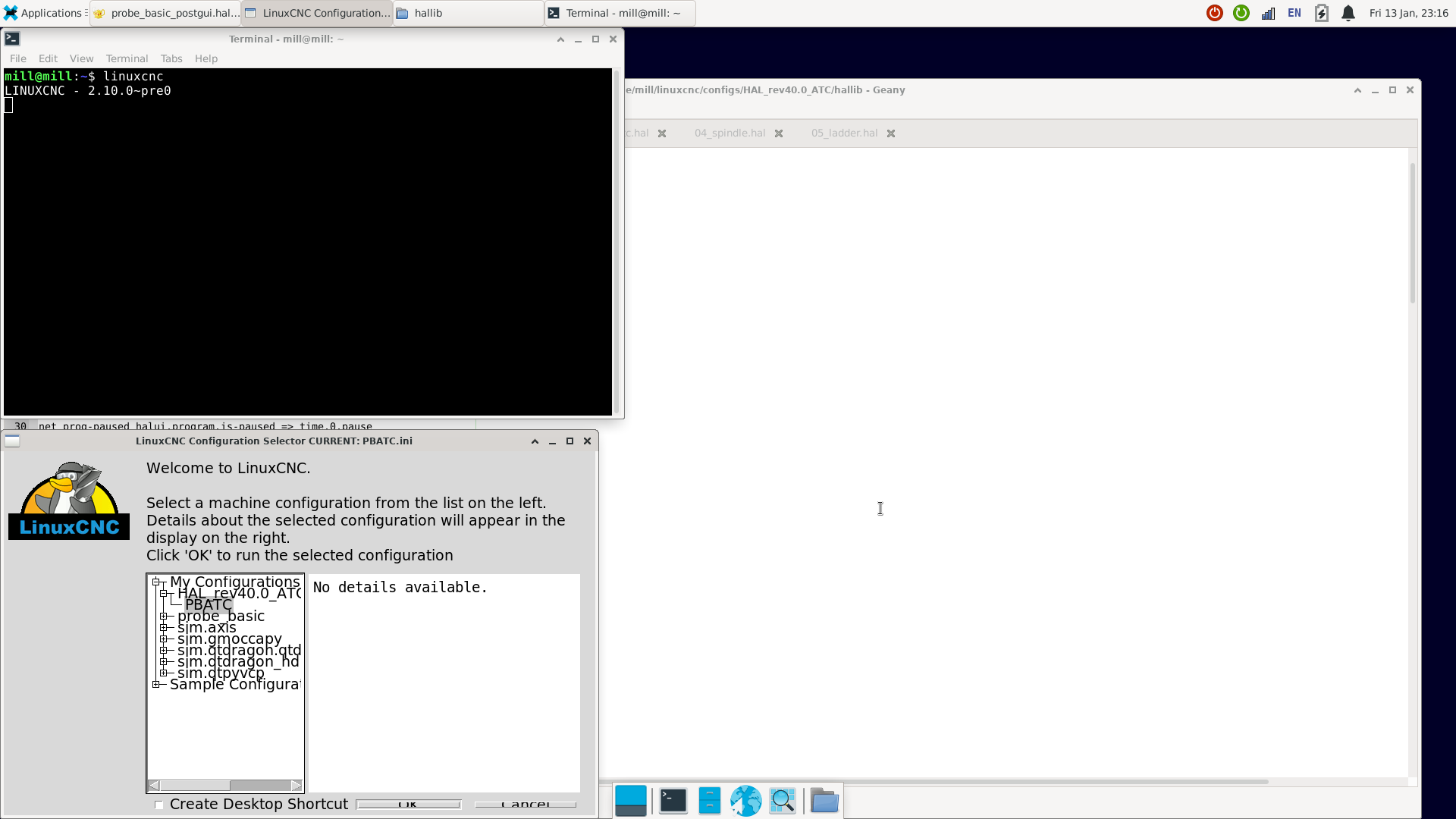The height and width of the screenshot is (819, 1456).
Task: Open the network signal indicator in the tray
Action: [1268, 13]
